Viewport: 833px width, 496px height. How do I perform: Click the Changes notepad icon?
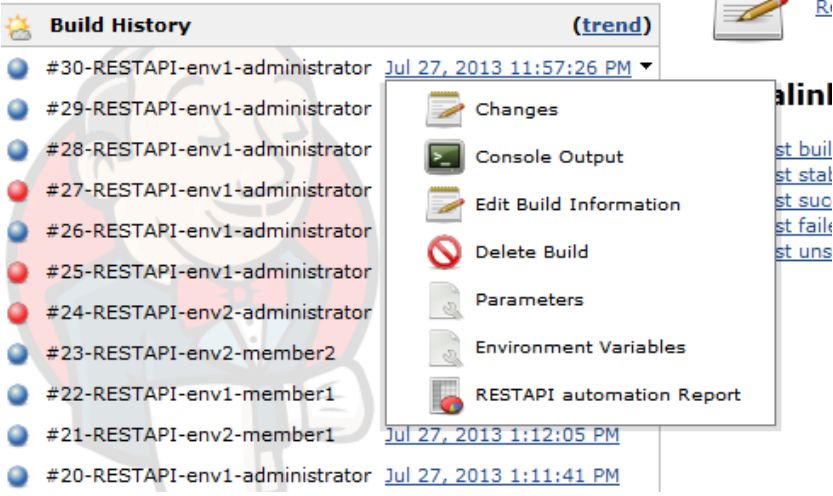[445, 109]
